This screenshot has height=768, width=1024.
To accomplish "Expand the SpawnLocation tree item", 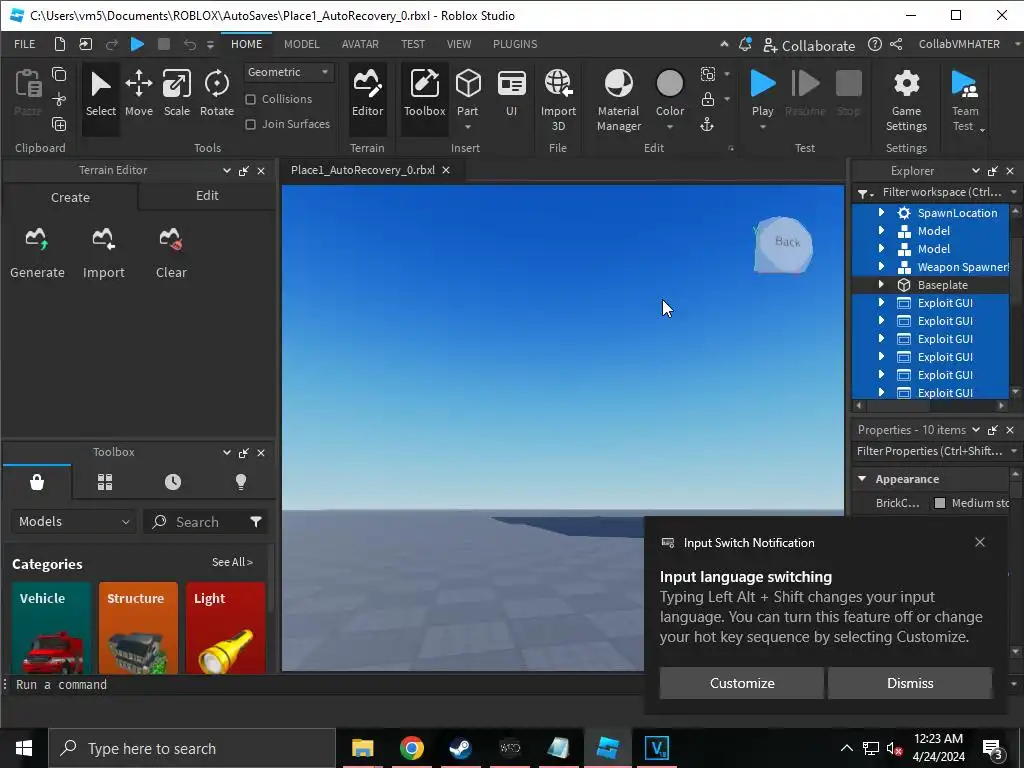I will click(881, 212).
